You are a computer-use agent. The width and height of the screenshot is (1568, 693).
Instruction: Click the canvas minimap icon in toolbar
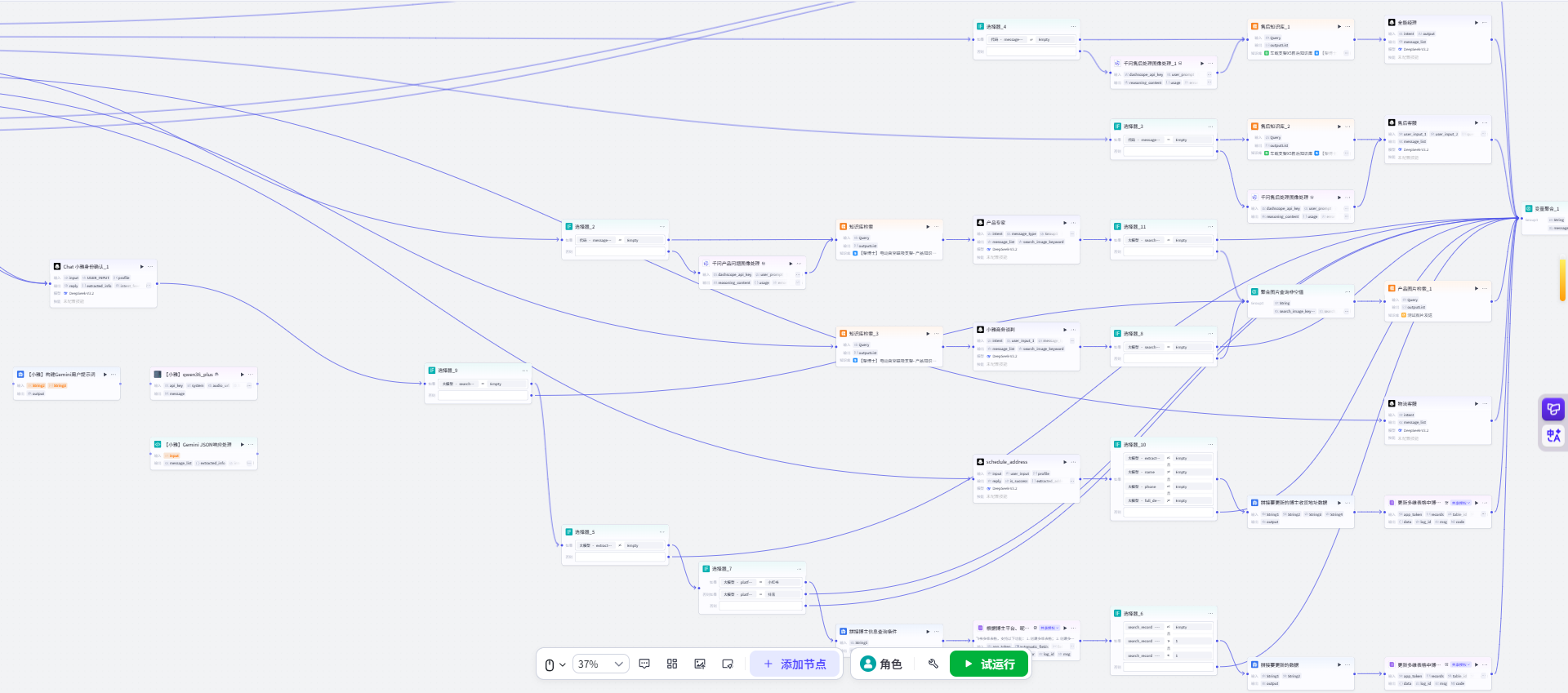pos(728,664)
